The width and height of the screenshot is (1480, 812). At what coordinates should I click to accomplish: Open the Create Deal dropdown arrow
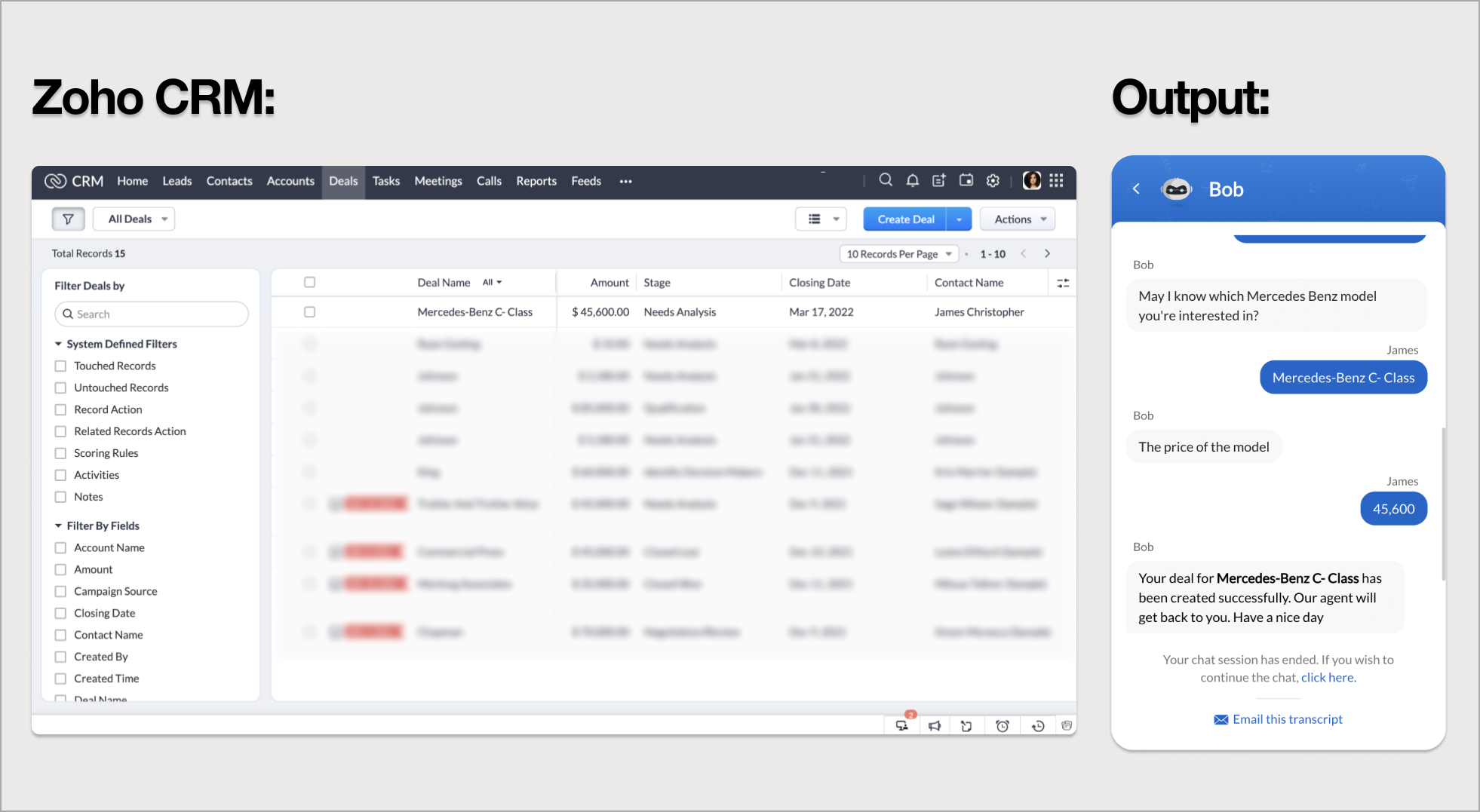click(x=959, y=219)
